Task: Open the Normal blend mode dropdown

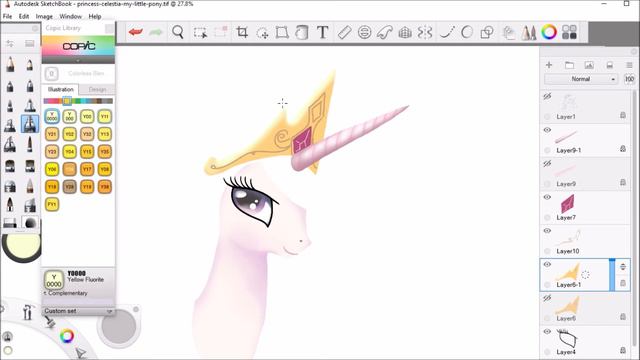Action: [x=581, y=79]
